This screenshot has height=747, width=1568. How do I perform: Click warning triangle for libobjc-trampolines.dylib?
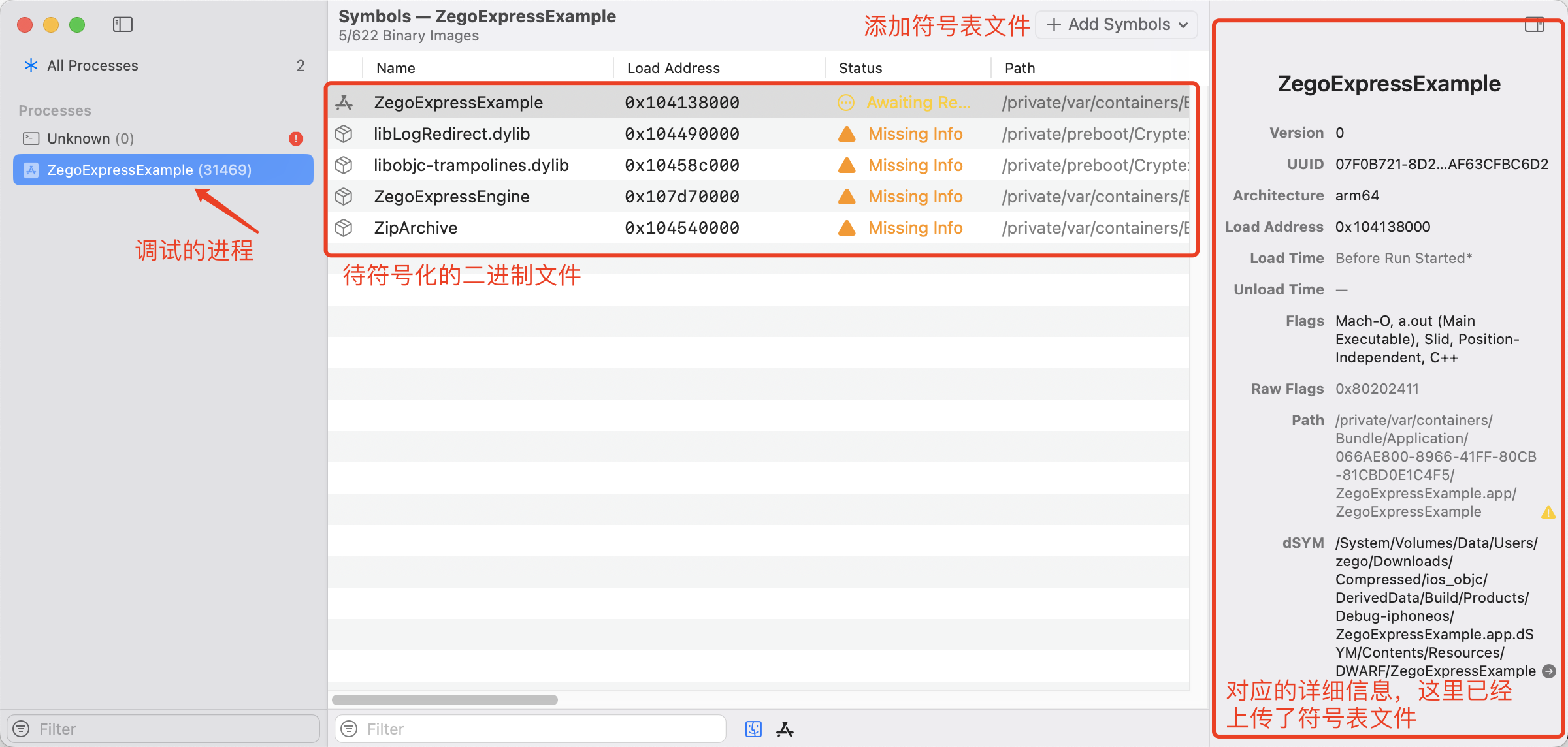pyautogui.click(x=847, y=165)
